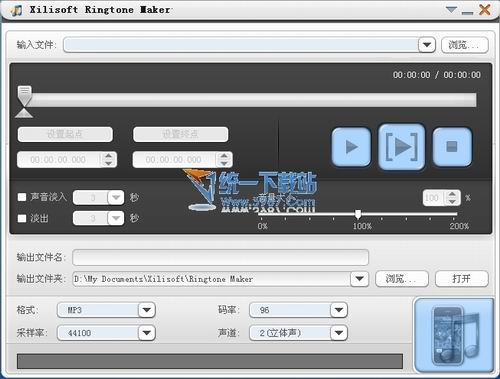
Task: Close the Ringtone Maker window
Action: (484, 10)
